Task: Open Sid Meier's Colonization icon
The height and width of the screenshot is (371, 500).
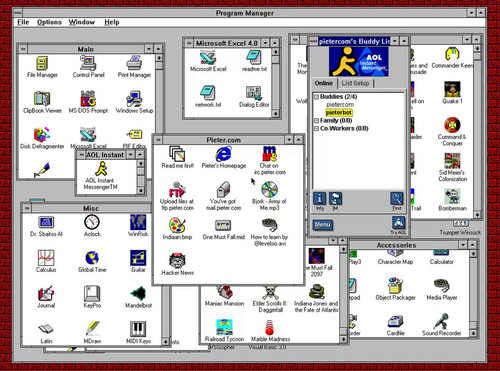Action: click(453, 167)
